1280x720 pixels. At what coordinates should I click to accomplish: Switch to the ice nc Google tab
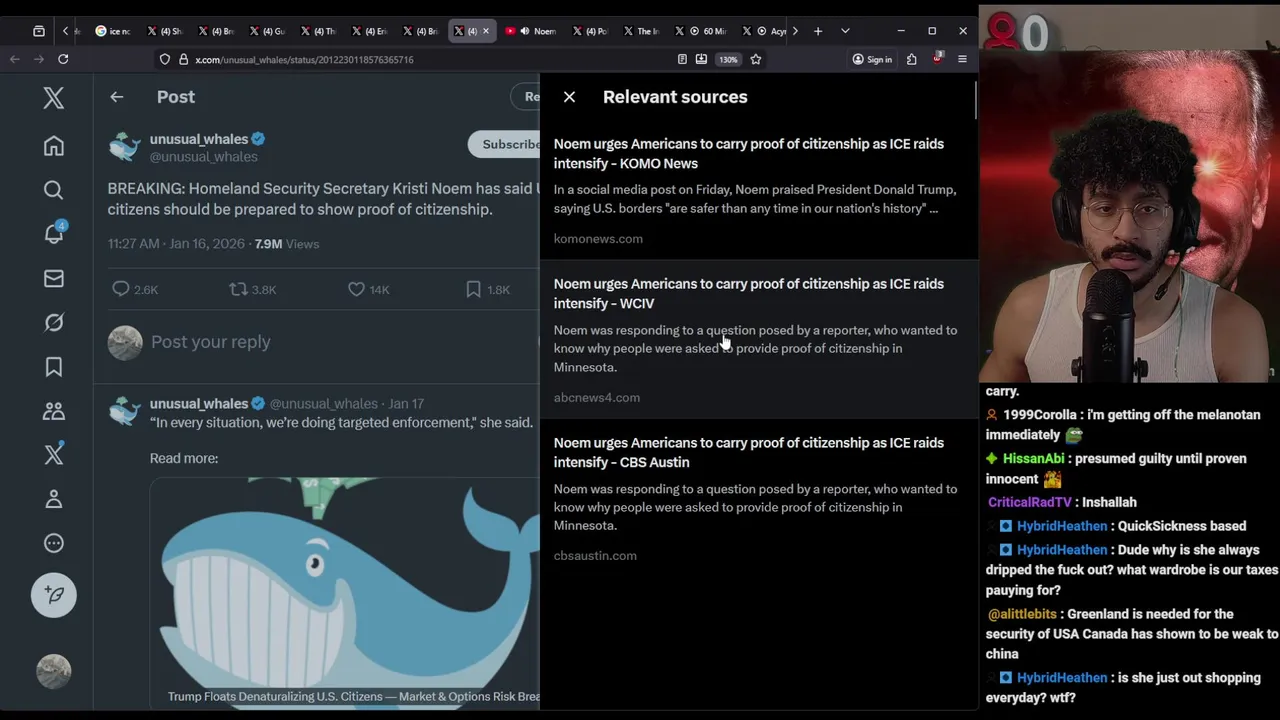pos(114,31)
